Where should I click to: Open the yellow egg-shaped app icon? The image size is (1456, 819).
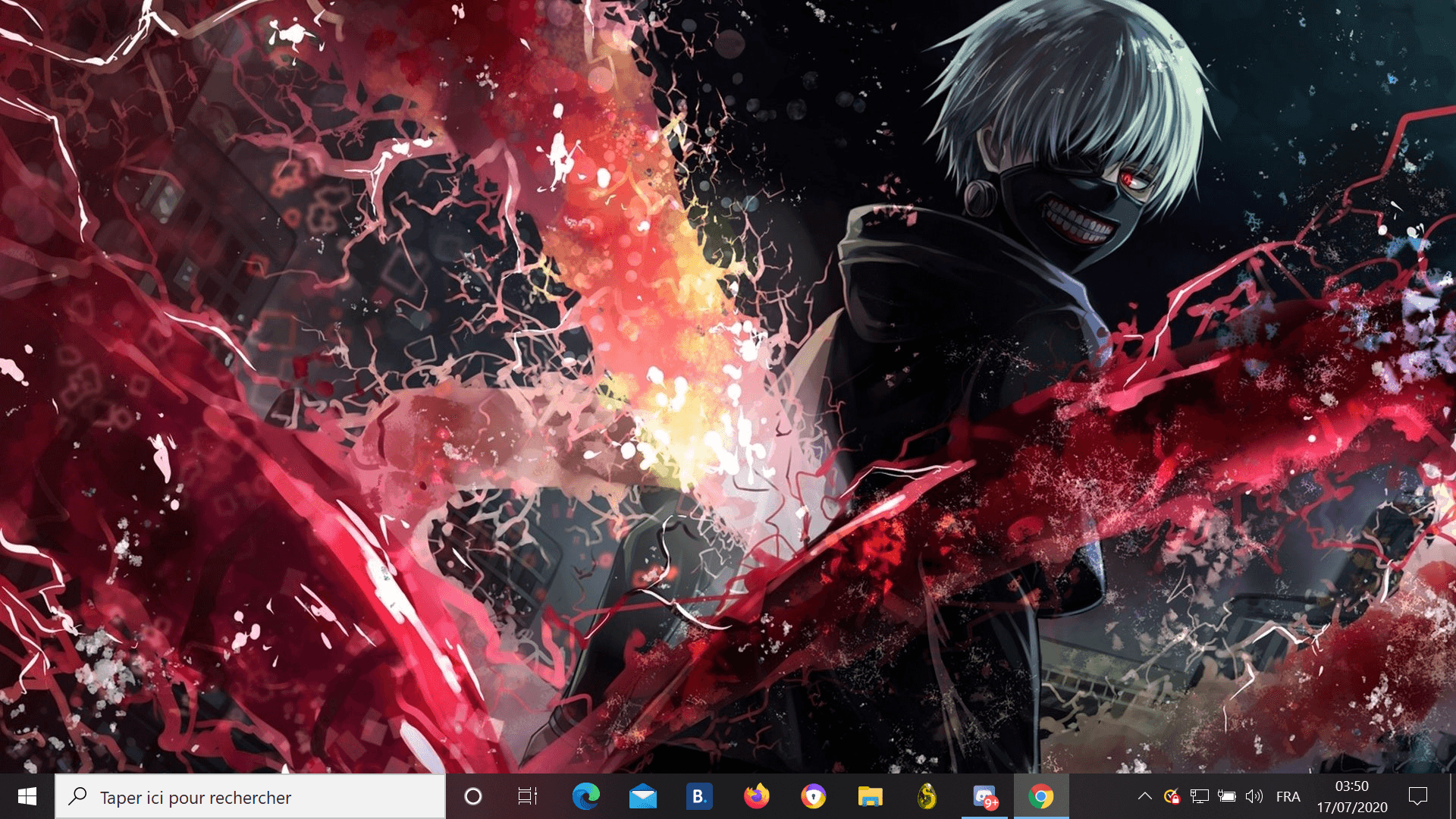click(927, 796)
